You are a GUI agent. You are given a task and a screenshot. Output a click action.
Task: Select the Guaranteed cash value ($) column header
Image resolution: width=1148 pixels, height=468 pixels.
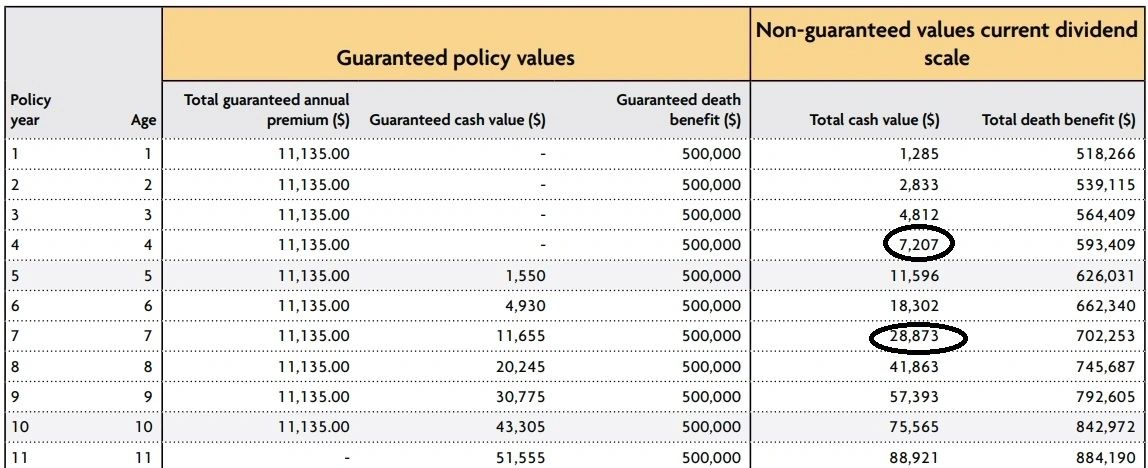tap(457, 121)
